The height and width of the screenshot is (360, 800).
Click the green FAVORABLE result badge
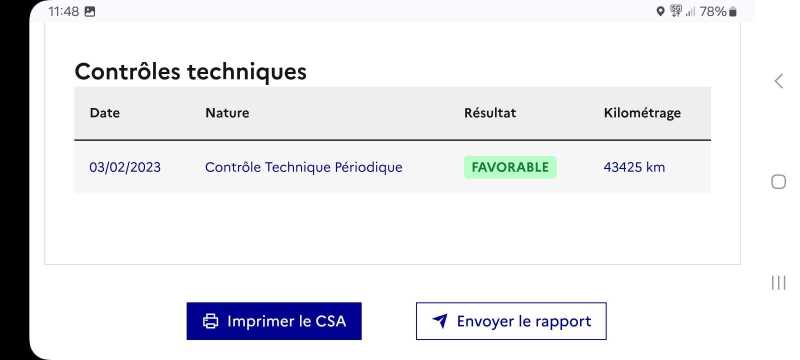pyautogui.click(x=510, y=167)
